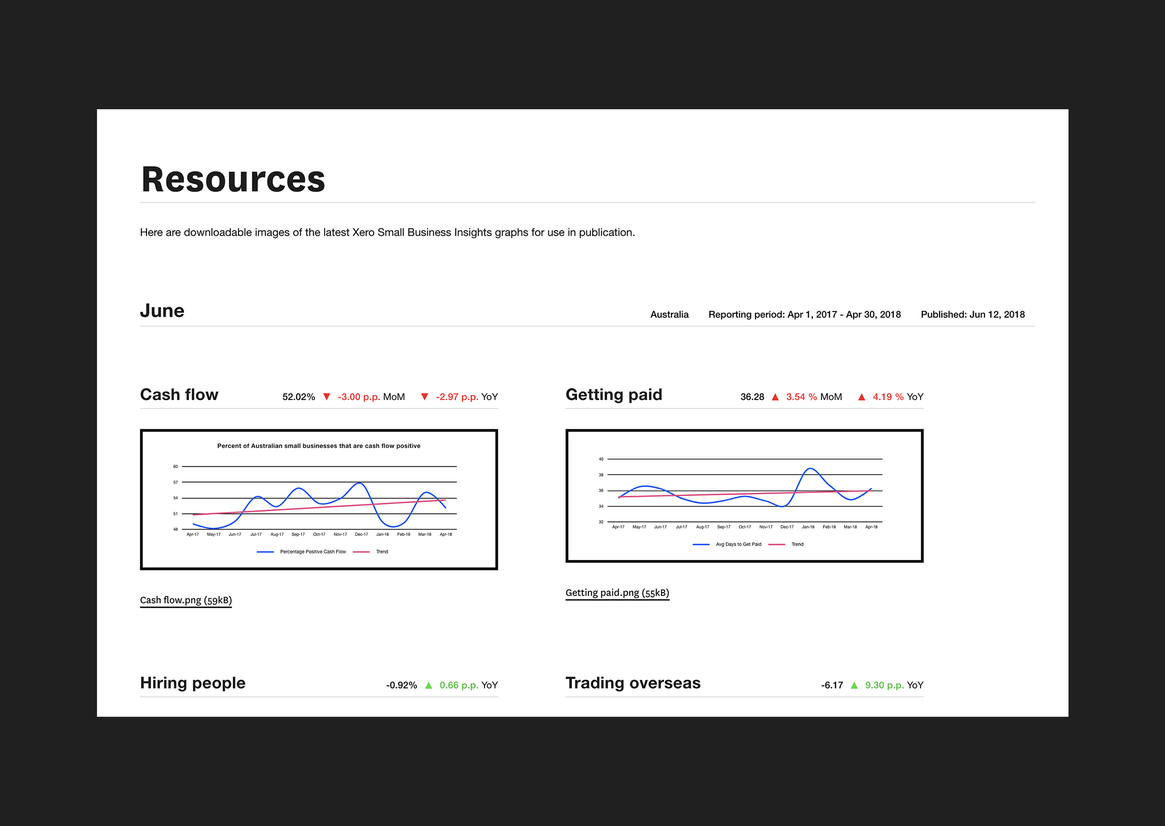Screen dimensions: 1165x826
Task: Click the red down arrow beside Cash flow MoM
Action: [326, 397]
